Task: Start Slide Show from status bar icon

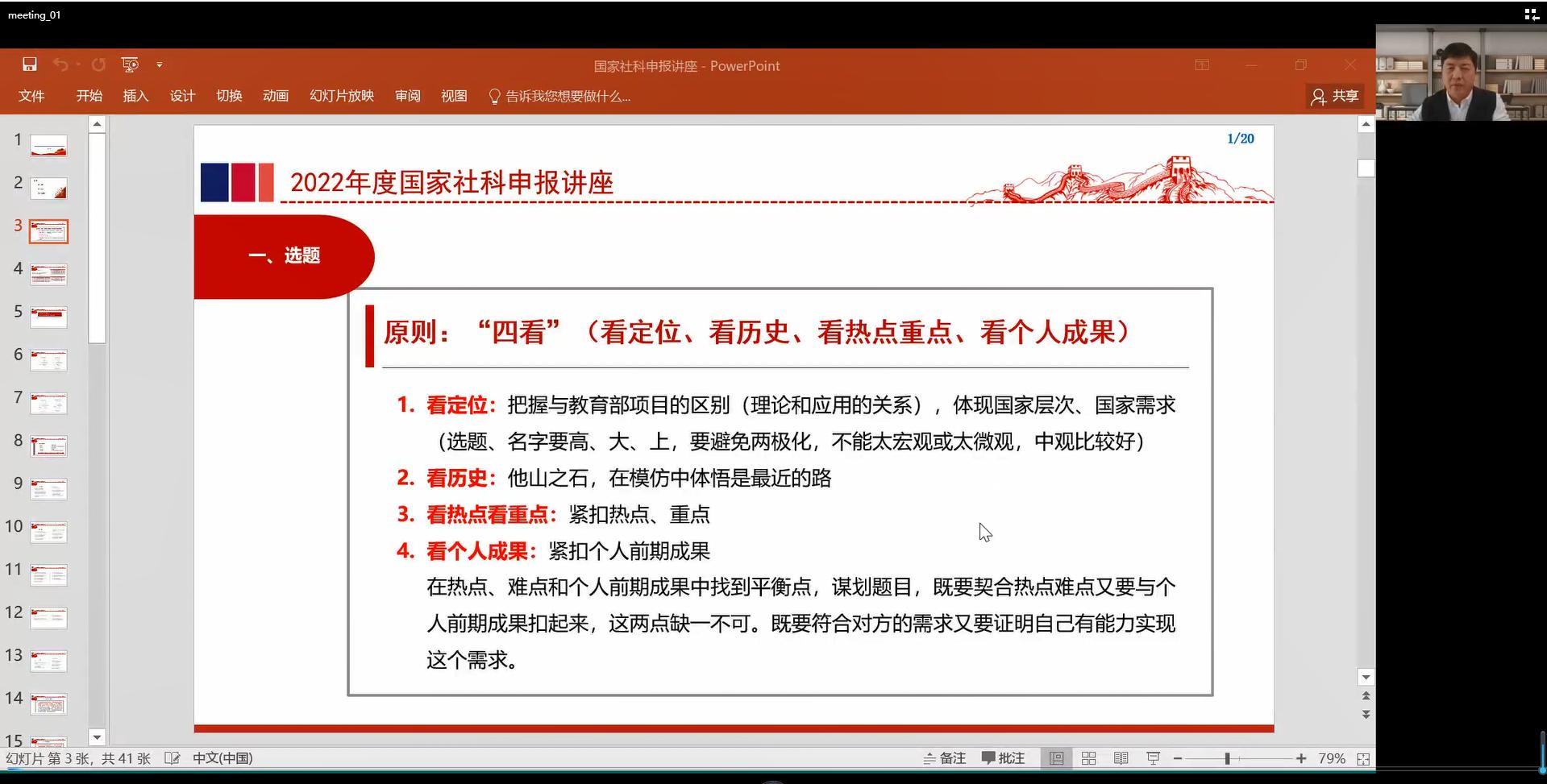Action: coord(1153,758)
